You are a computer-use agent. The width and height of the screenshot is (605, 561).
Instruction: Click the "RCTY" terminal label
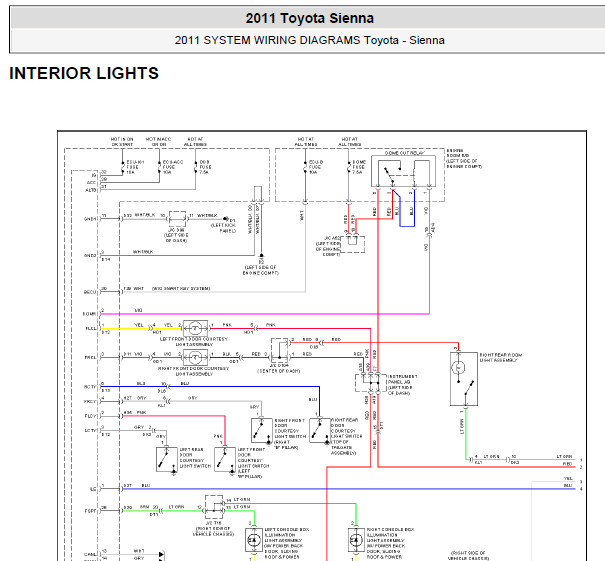90,387
